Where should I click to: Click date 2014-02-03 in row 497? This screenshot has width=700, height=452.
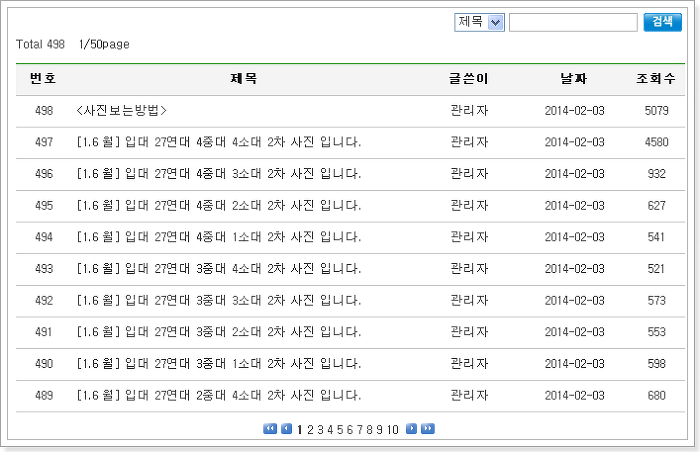(x=575, y=142)
